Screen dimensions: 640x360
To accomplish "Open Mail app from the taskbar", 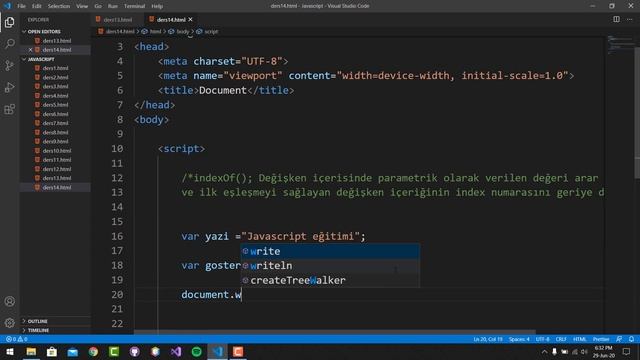I will click(x=73, y=352).
